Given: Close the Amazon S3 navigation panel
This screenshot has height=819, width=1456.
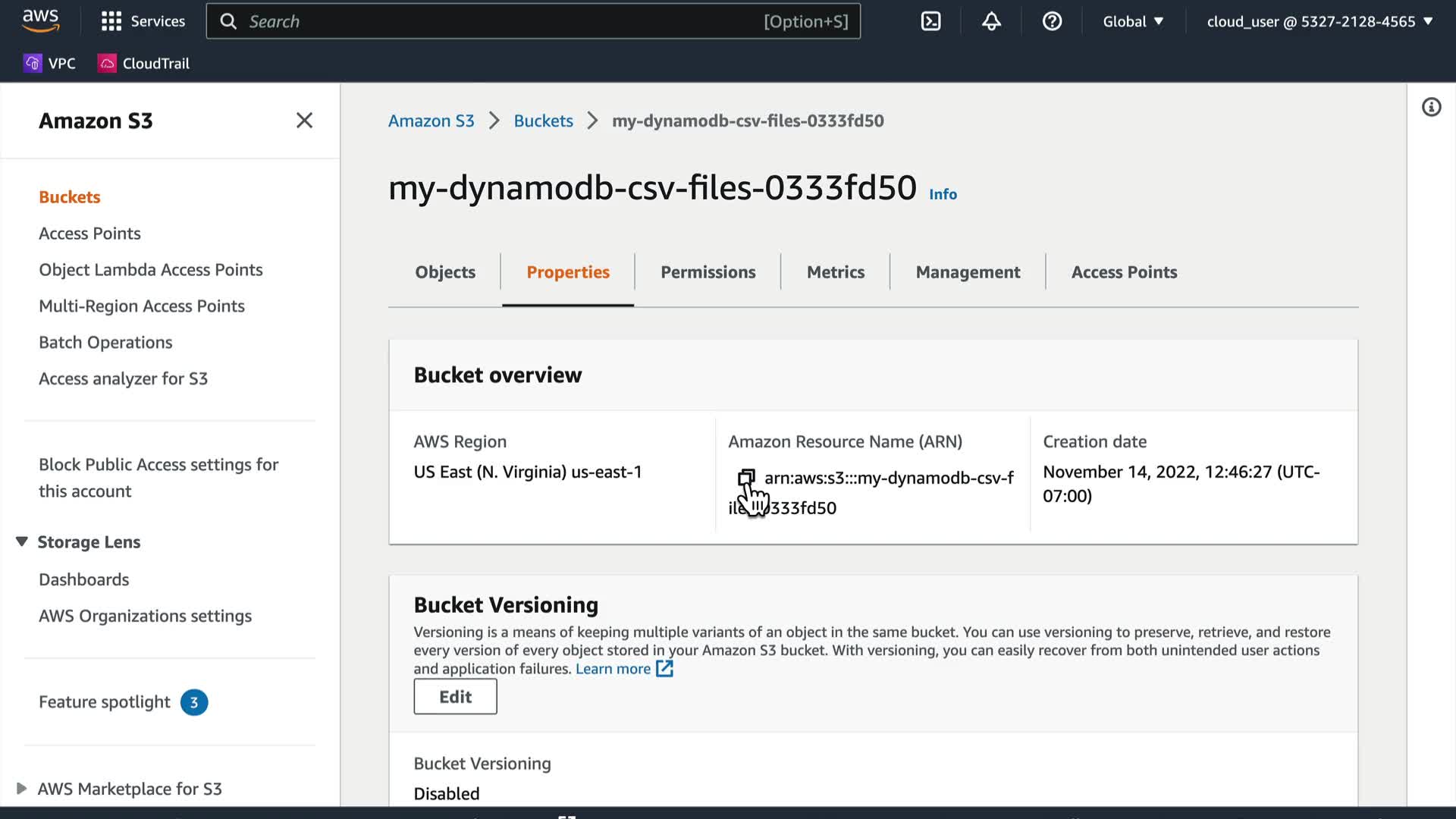Looking at the screenshot, I should click(x=304, y=121).
